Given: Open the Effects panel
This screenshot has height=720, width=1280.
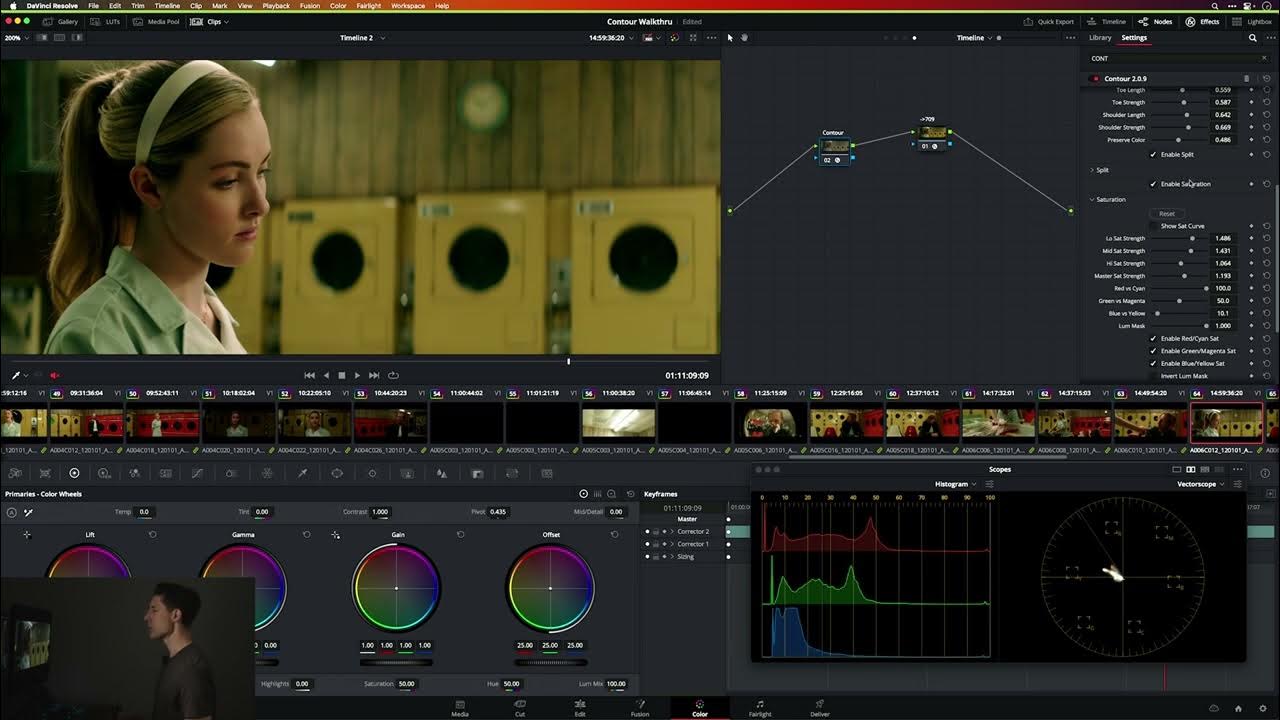Looking at the screenshot, I should coord(1203,21).
